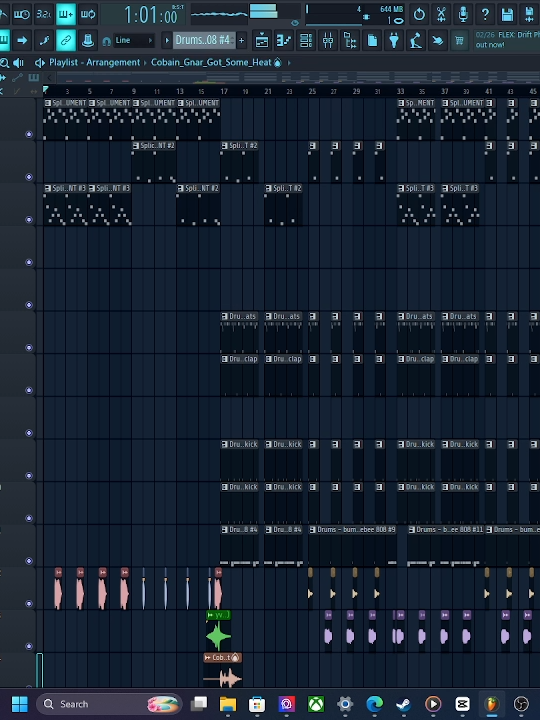Open the Plugin picker plug icon
The image size is (540, 720).
click(x=394, y=41)
